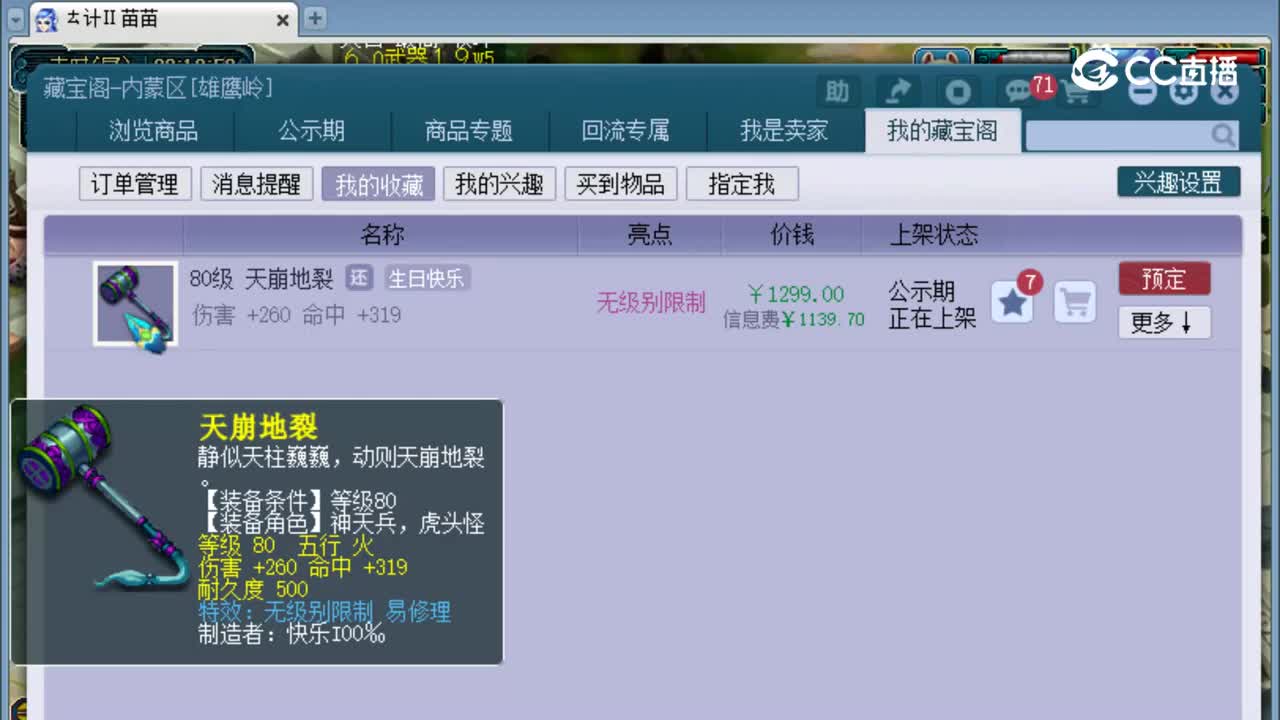Click the share arrow icon on the title bar
The width and height of the screenshot is (1280, 720).
click(897, 91)
